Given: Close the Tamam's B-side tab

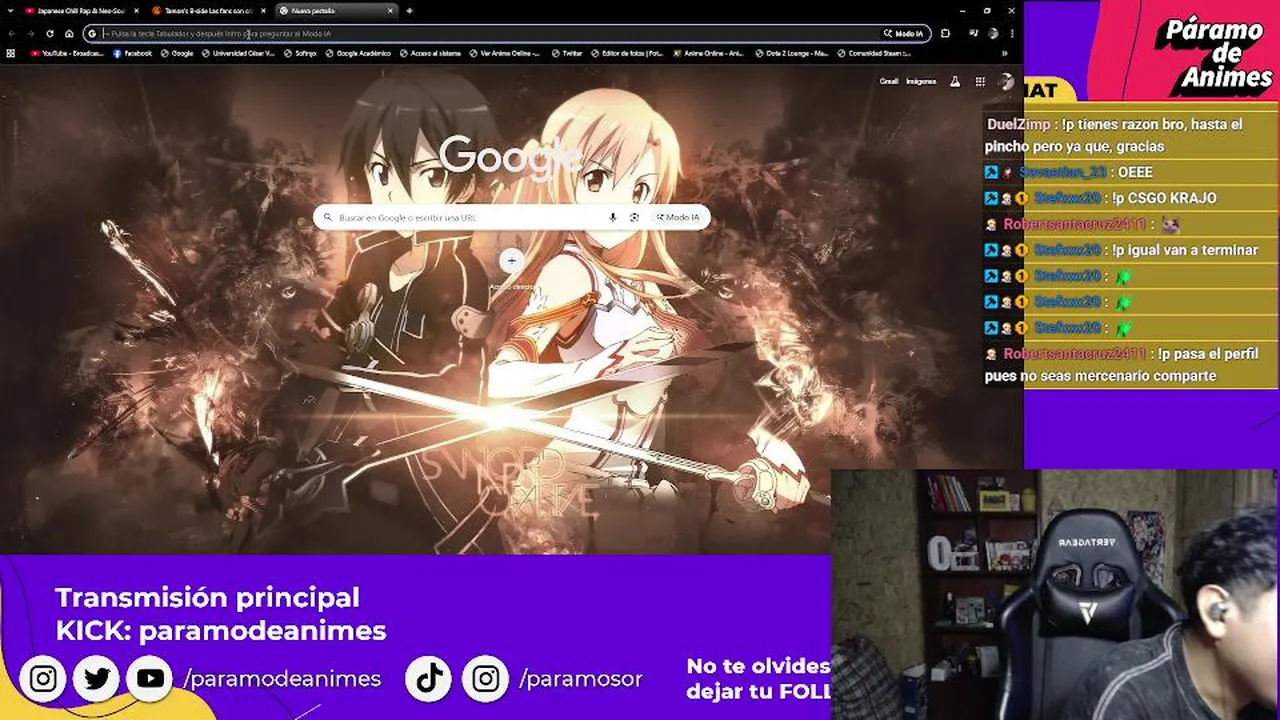Looking at the screenshot, I should (262, 10).
